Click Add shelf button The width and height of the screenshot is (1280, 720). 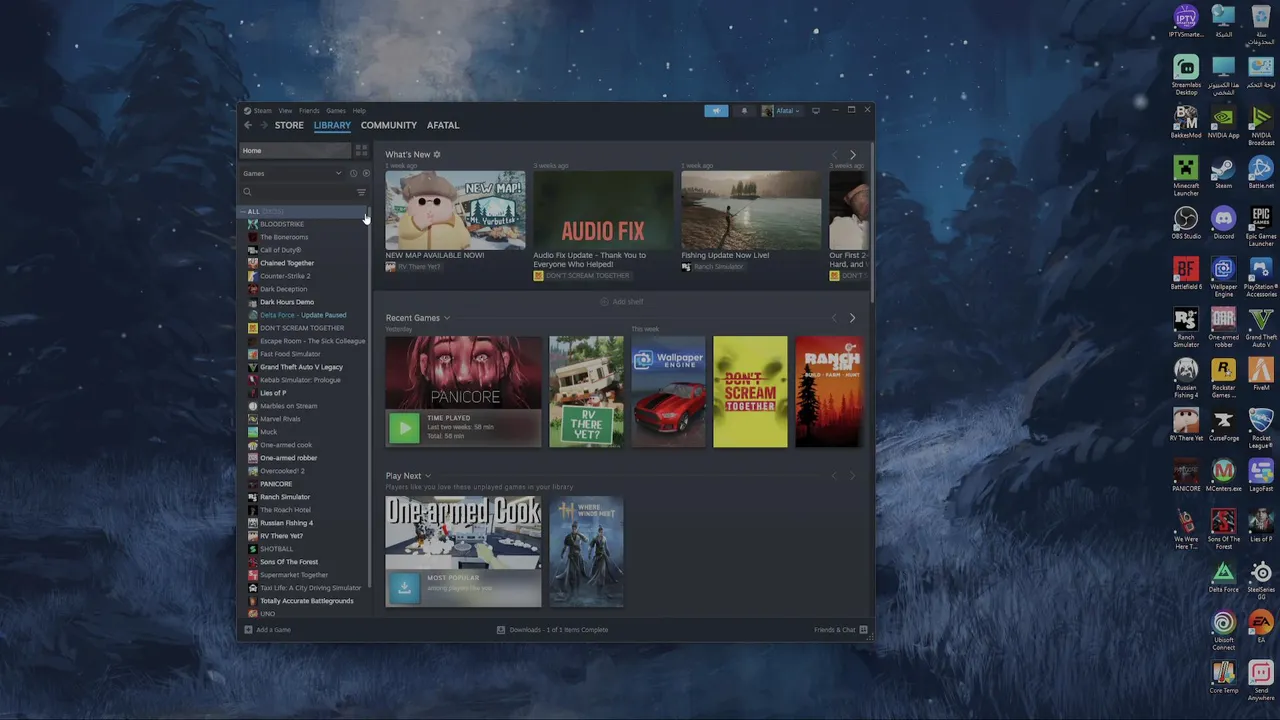(x=622, y=302)
